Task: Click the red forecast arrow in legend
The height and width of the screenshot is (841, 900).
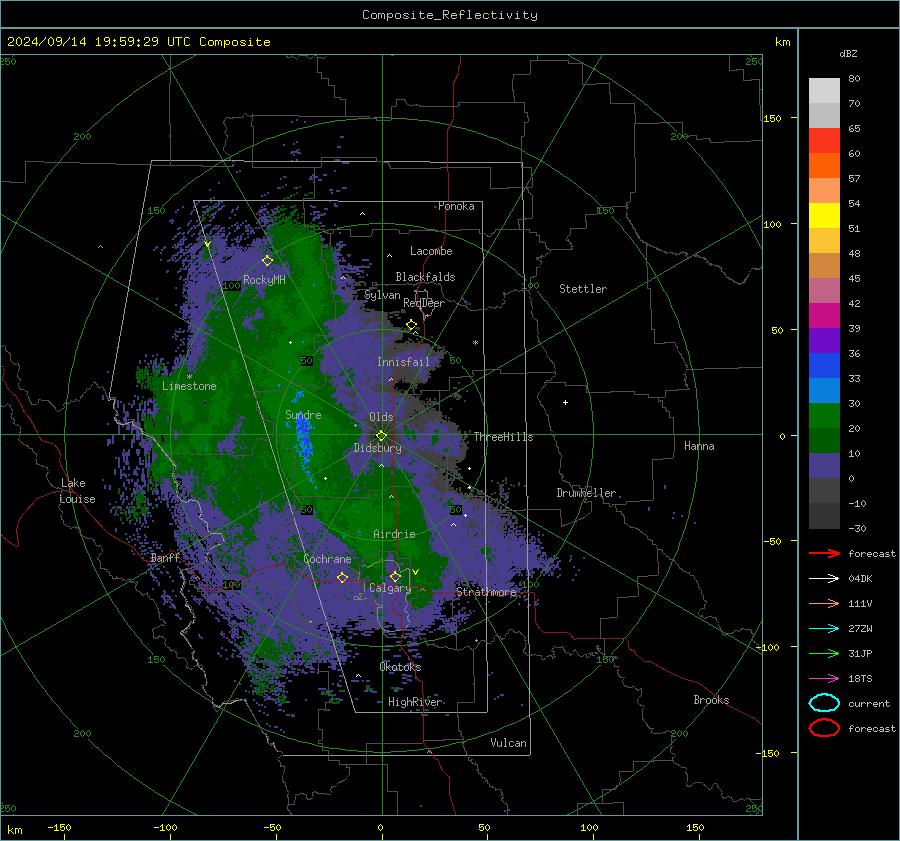Action: point(824,553)
